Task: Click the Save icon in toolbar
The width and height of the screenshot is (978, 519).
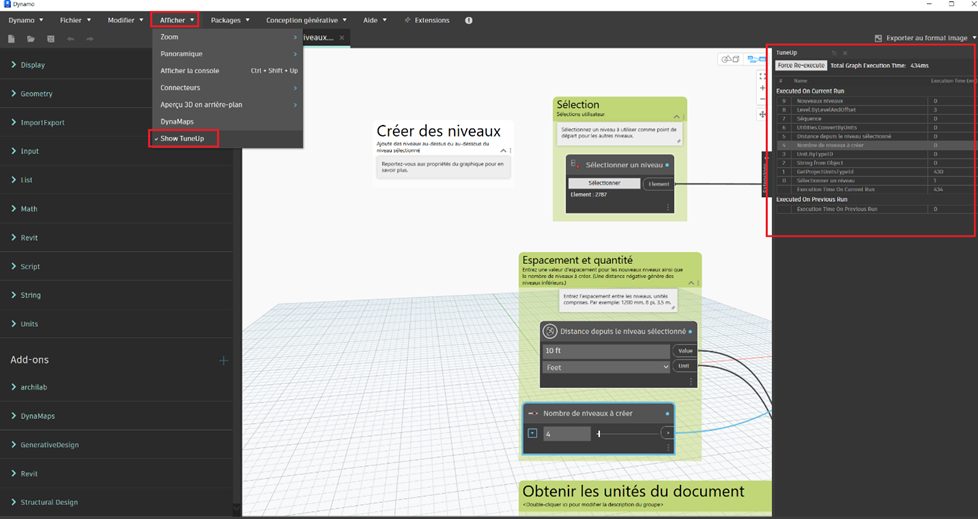Action: click(51, 39)
